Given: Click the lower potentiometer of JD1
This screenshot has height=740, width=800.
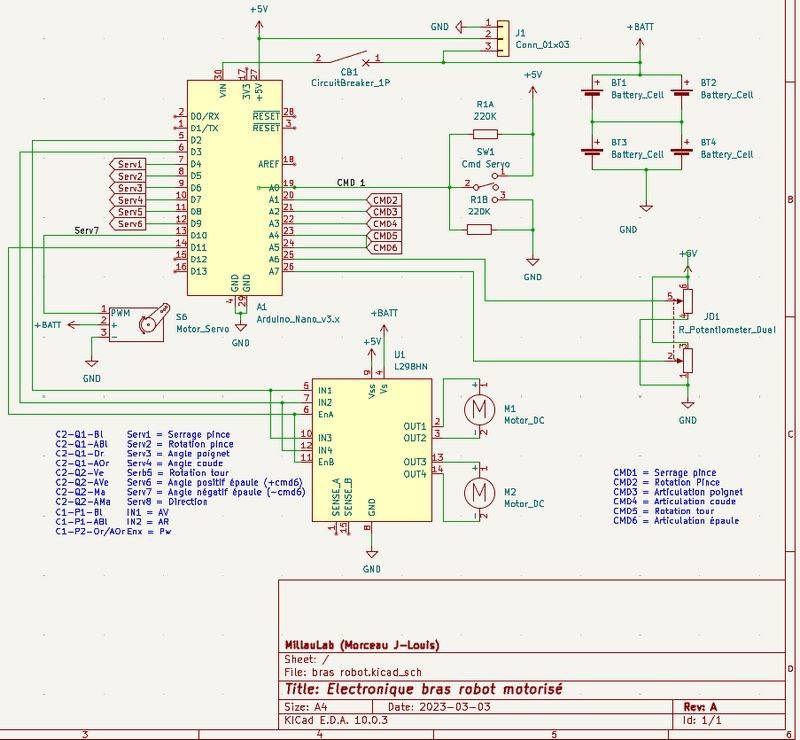Looking at the screenshot, I should click(x=688, y=361).
